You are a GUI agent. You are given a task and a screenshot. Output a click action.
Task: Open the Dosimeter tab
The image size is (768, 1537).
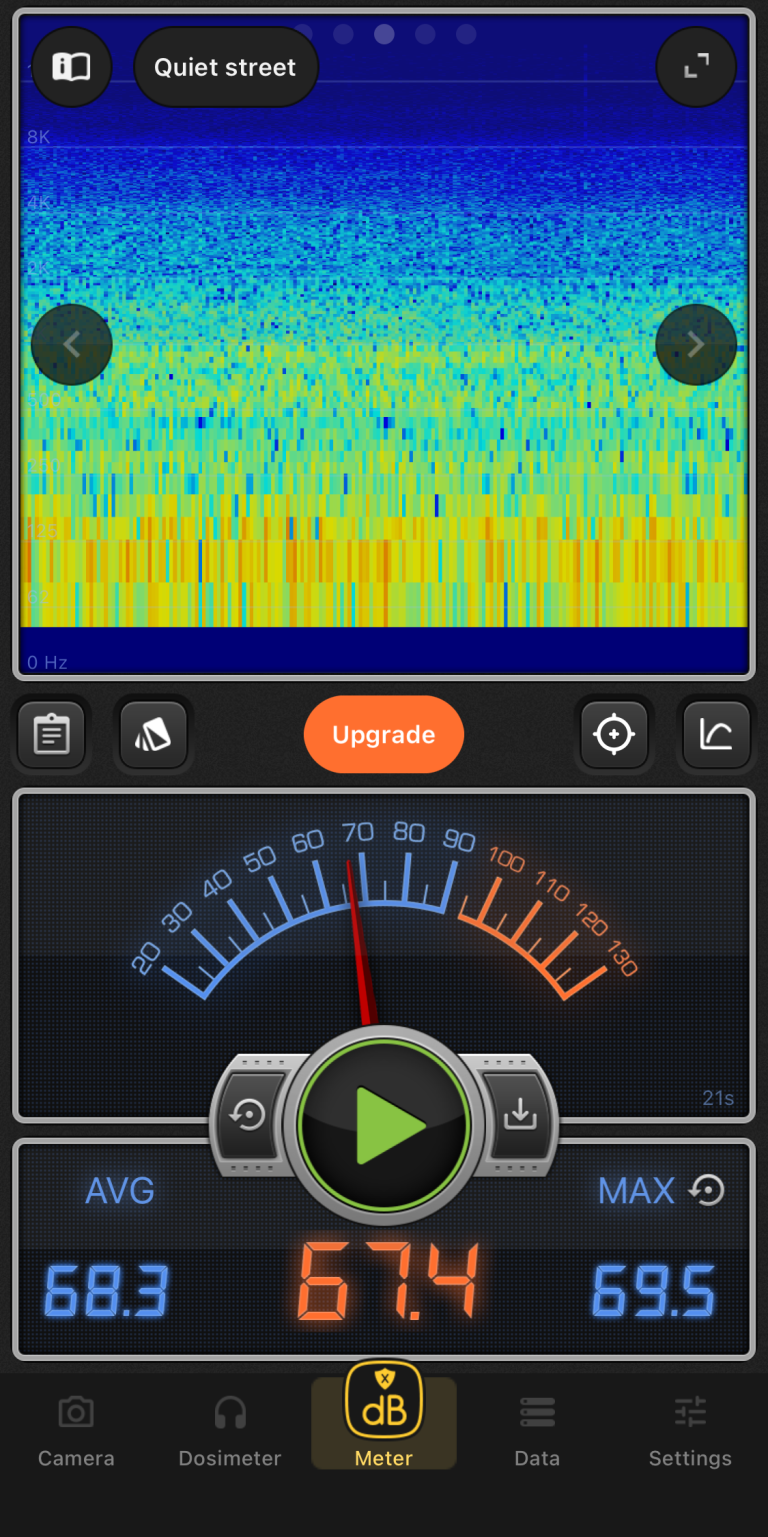coord(230,1432)
